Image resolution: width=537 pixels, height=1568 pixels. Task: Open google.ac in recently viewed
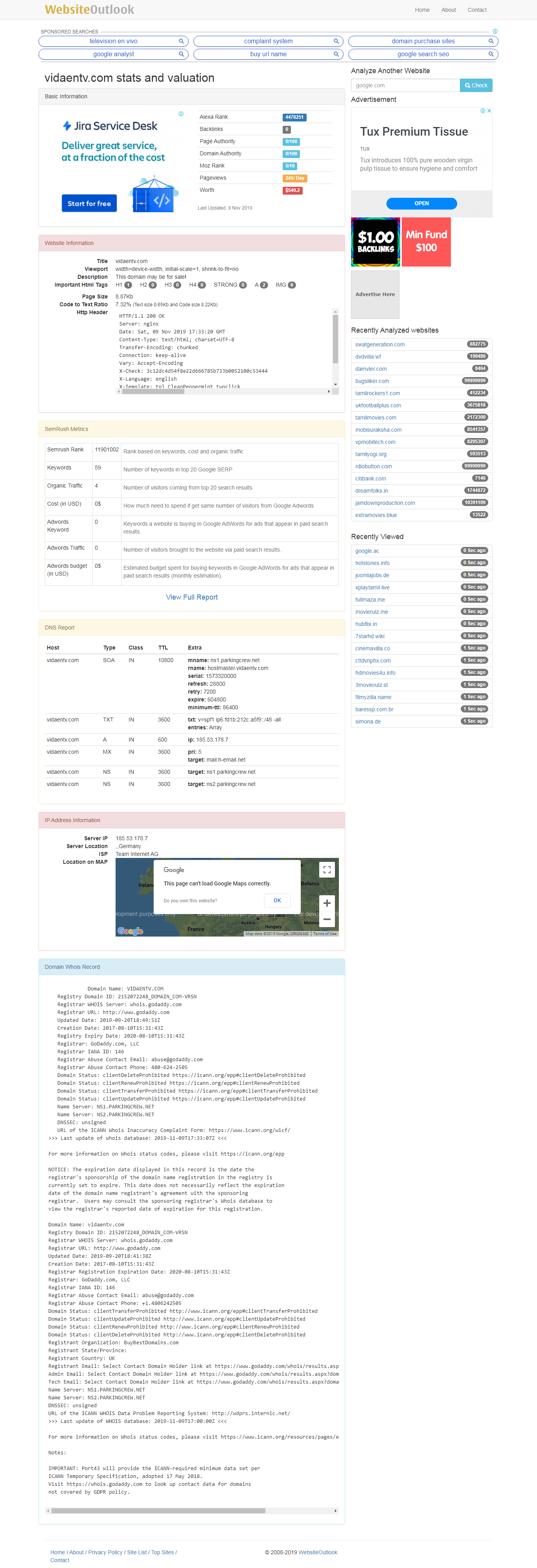click(x=367, y=551)
